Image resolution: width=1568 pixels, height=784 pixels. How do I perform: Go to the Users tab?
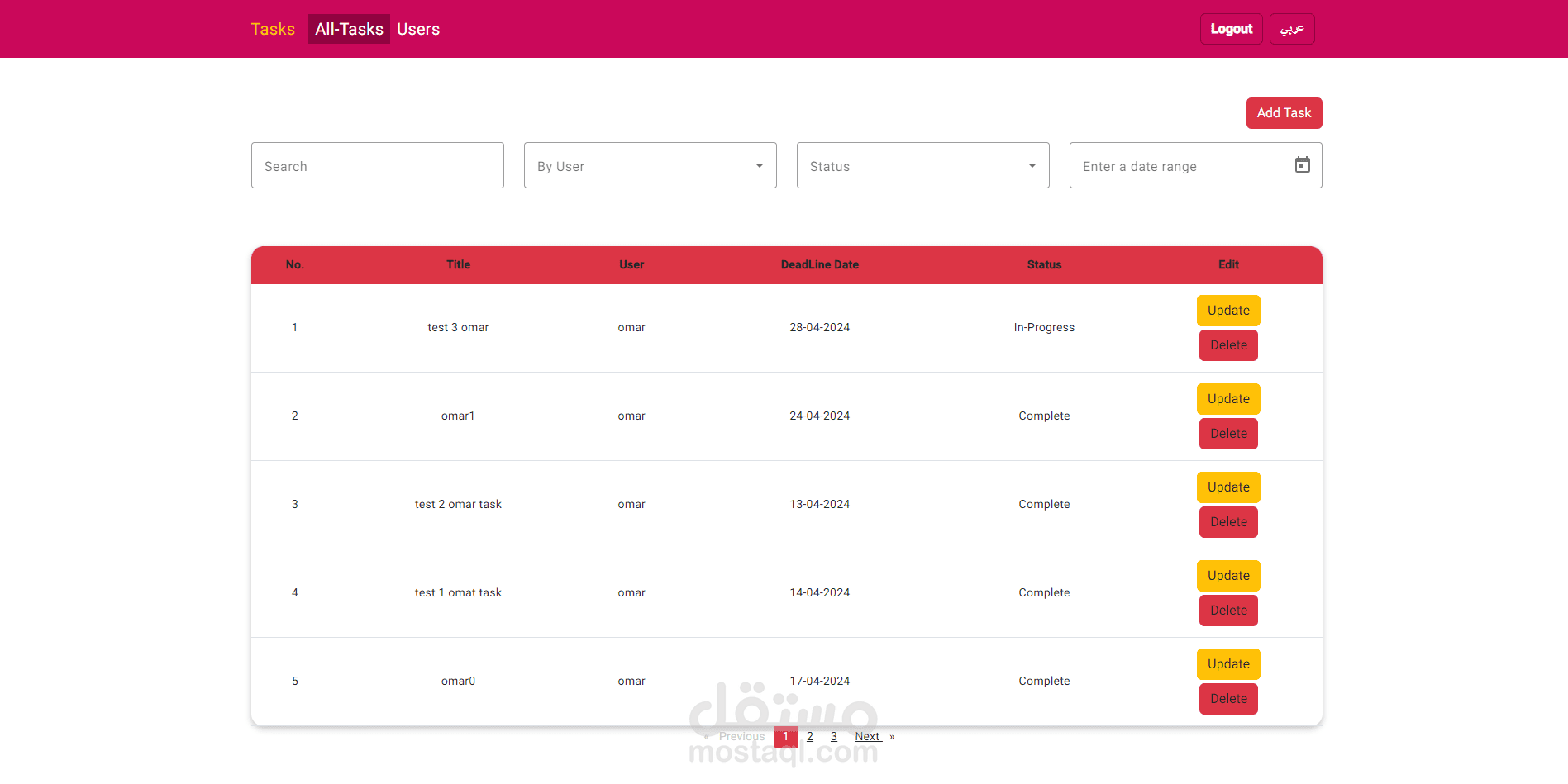(418, 29)
